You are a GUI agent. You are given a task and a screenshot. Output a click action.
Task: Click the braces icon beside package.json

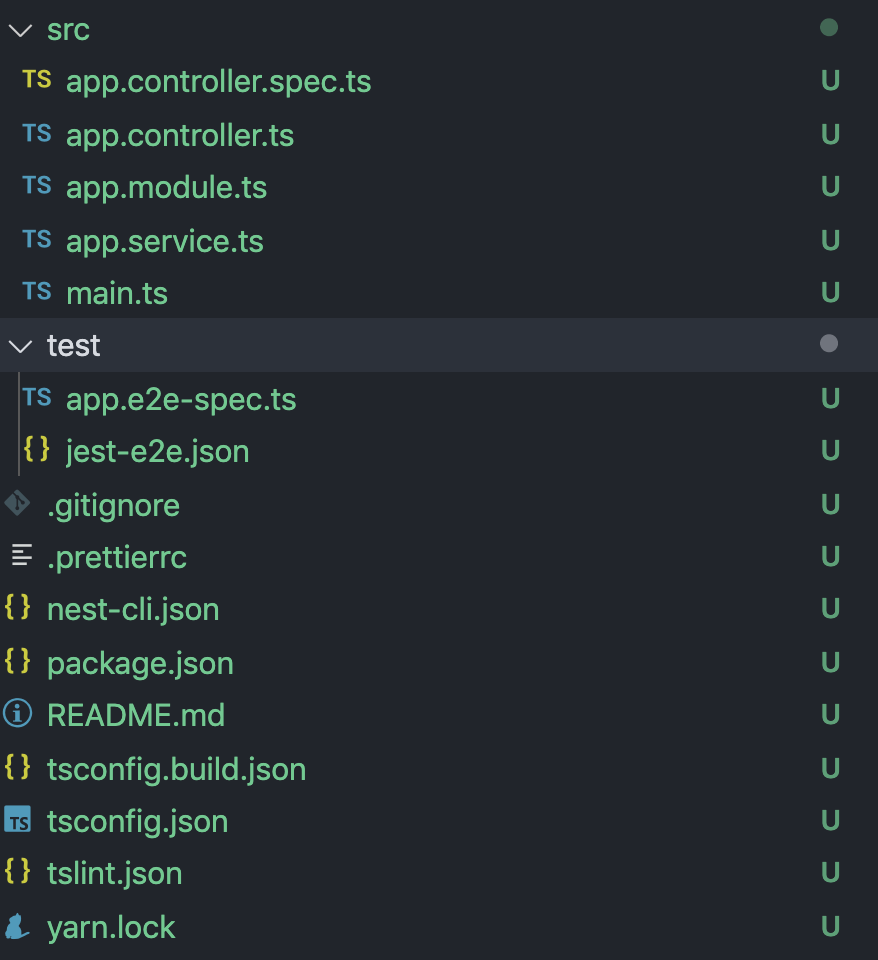point(17,662)
